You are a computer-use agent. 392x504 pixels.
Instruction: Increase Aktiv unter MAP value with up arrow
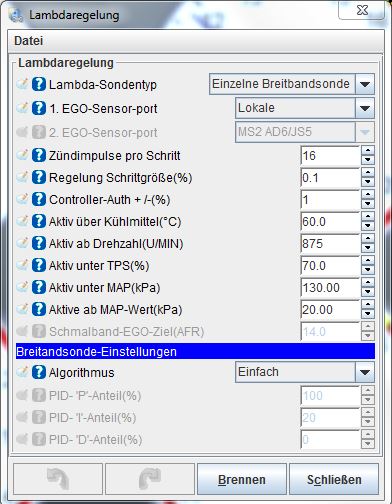(x=368, y=283)
